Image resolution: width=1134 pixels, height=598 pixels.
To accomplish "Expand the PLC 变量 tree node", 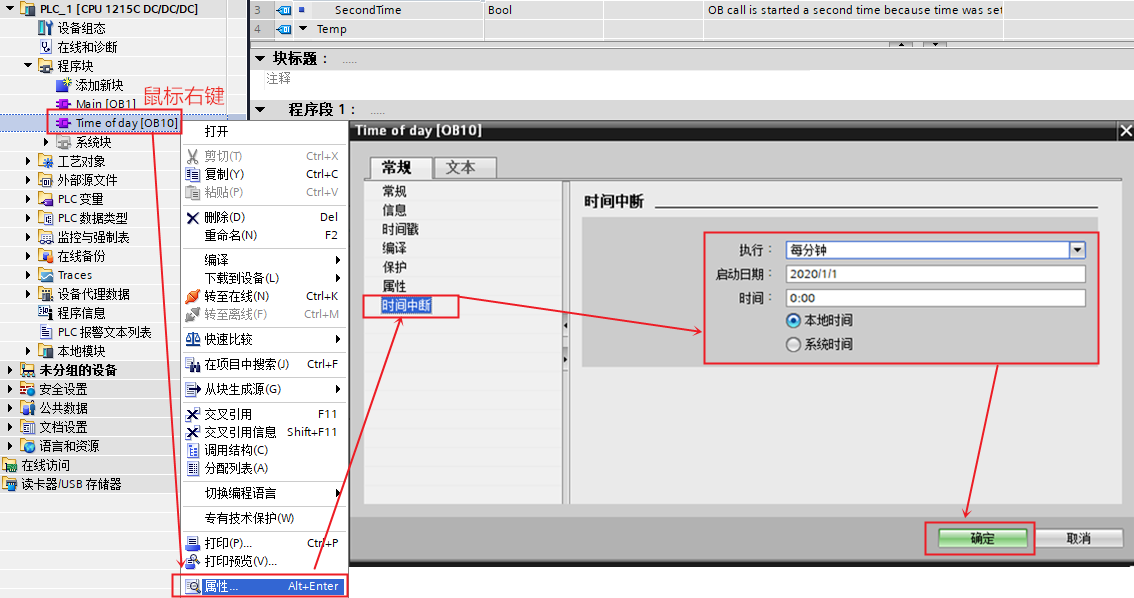I will point(28,199).
